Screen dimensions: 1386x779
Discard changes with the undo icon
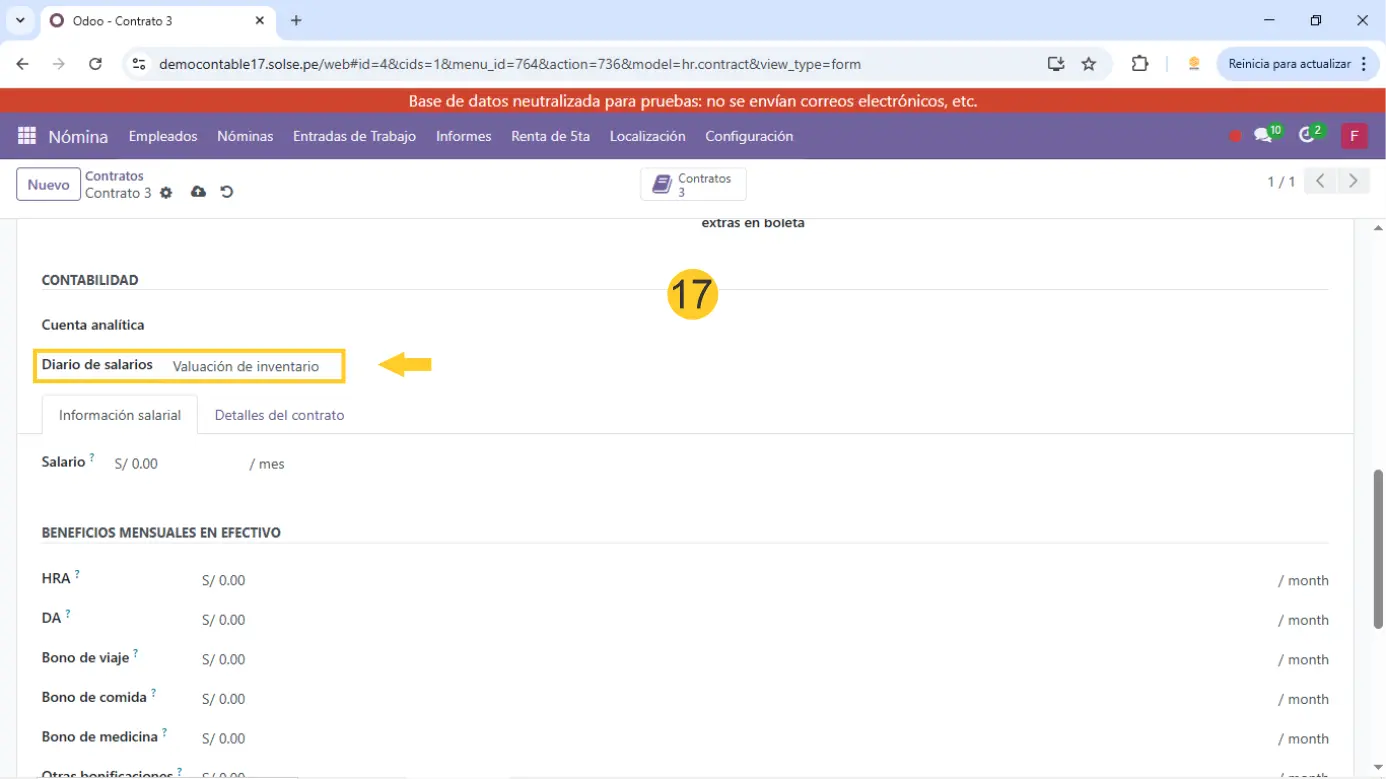click(x=227, y=192)
